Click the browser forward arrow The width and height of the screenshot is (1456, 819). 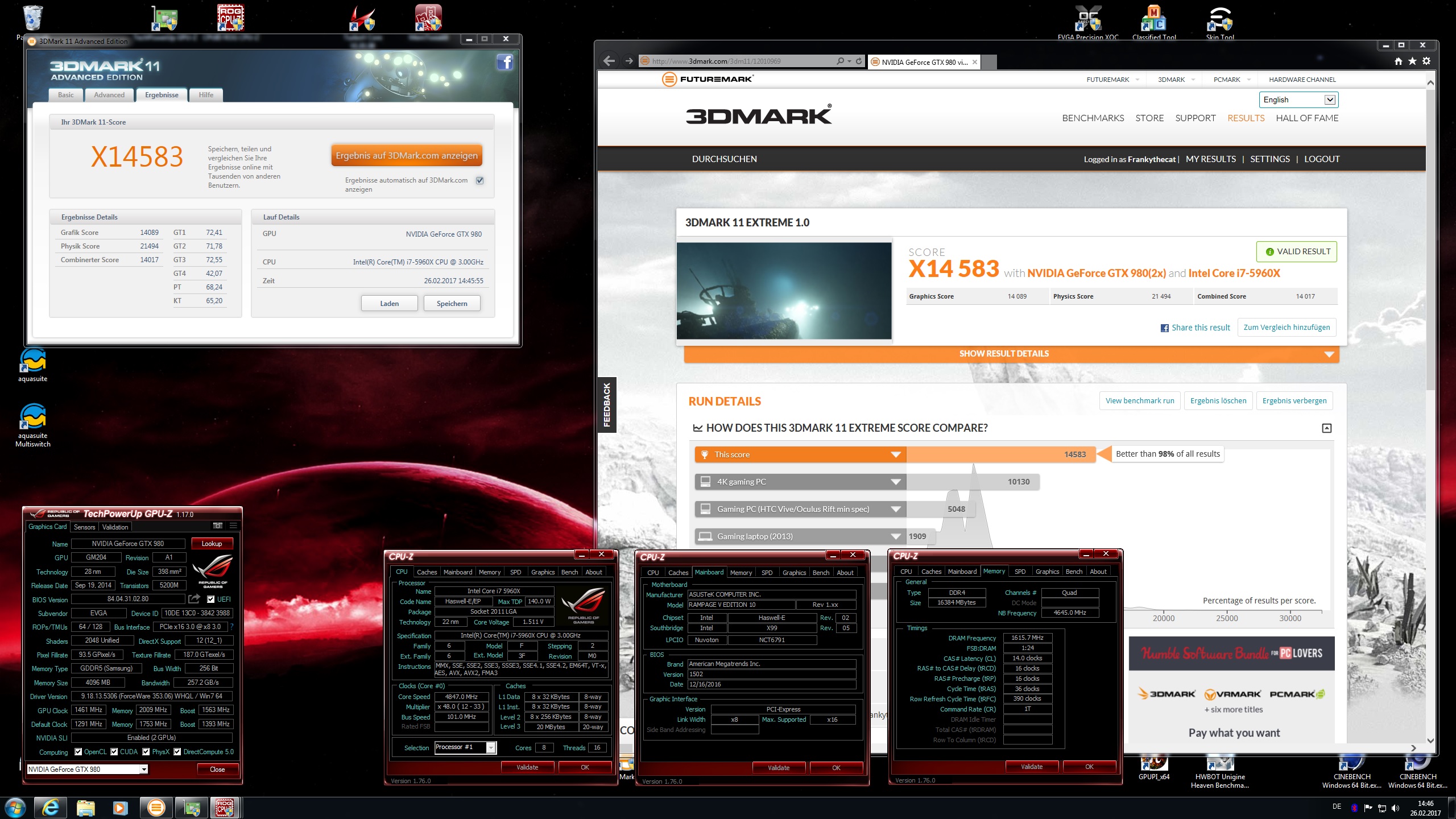(628, 61)
